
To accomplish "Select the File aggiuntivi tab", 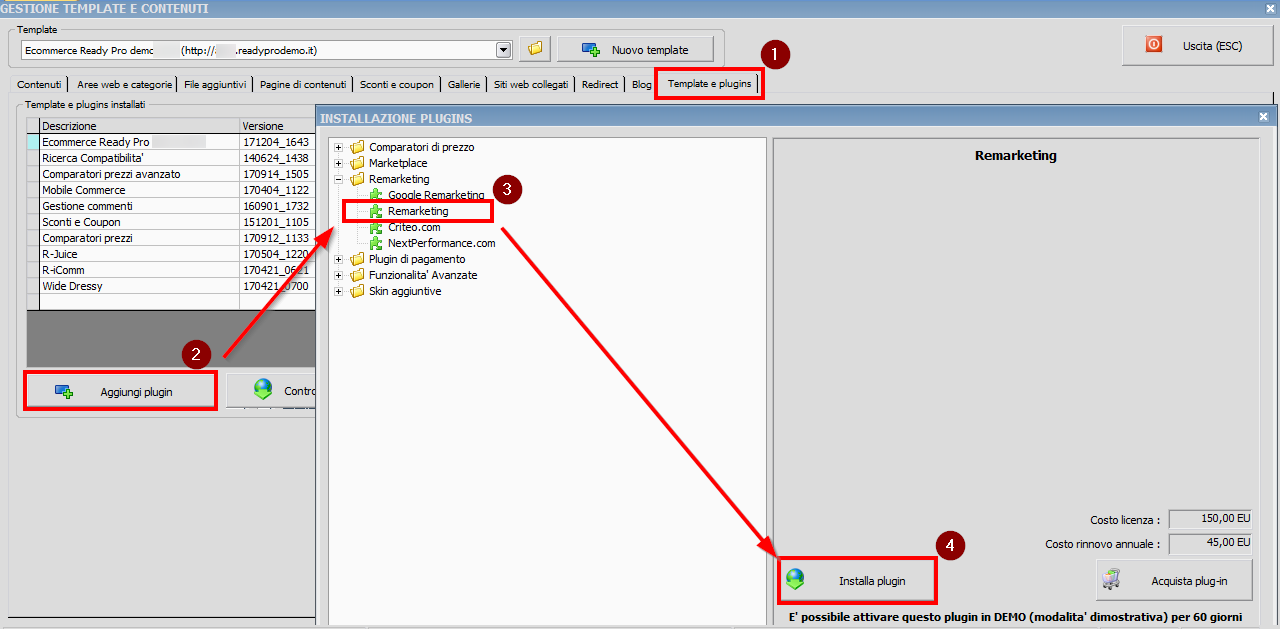I will click(215, 85).
